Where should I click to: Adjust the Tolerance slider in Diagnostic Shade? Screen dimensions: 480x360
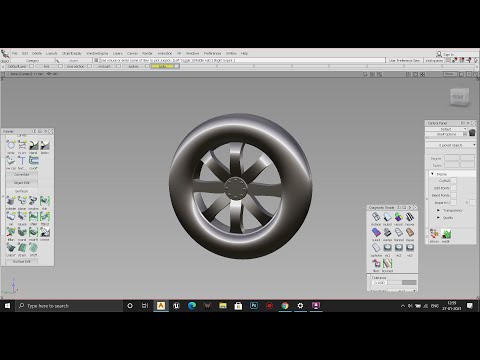pyautogui.click(x=402, y=283)
